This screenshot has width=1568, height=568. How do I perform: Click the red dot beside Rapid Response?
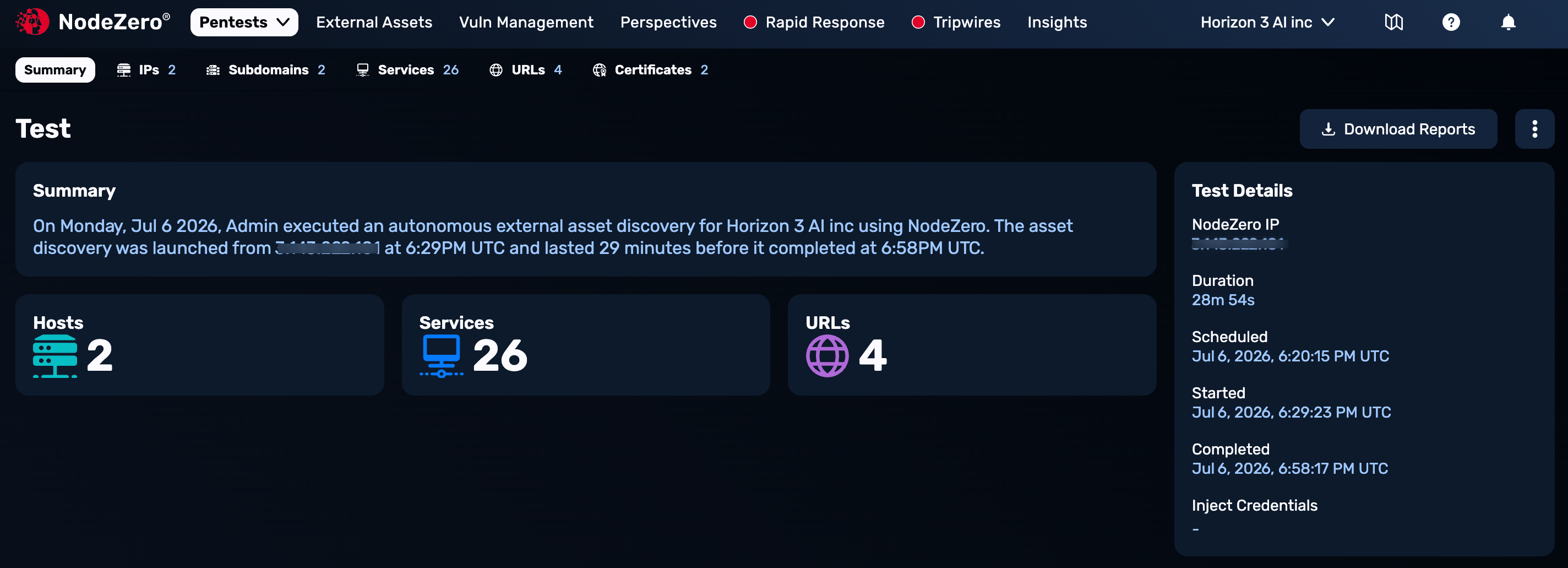[x=750, y=22]
